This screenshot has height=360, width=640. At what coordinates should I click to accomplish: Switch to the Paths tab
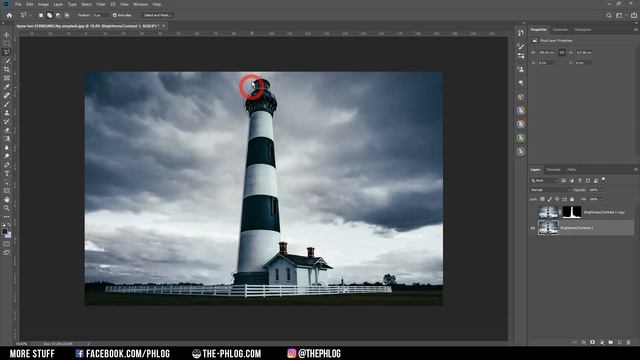pyautogui.click(x=571, y=170)
